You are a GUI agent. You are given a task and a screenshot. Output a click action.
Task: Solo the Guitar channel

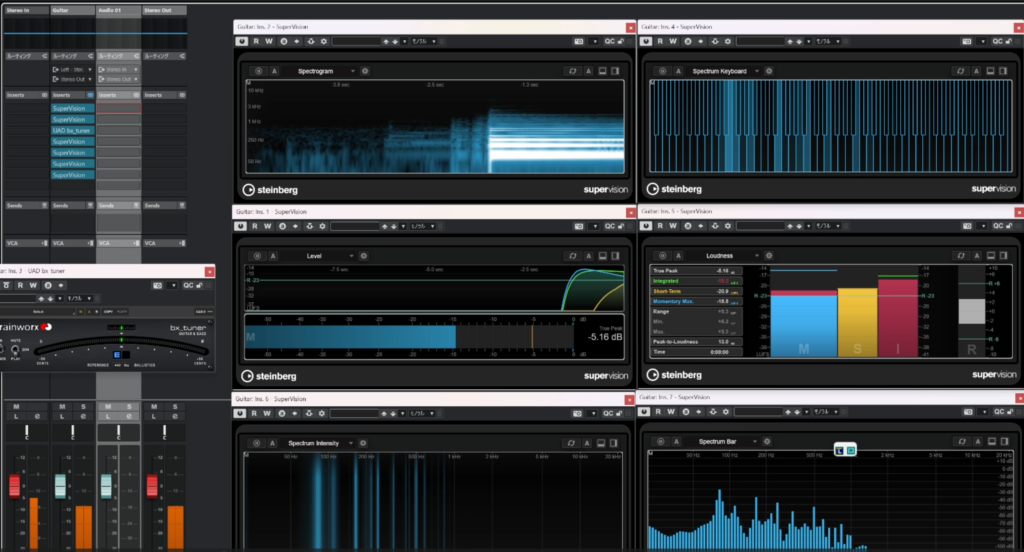coord(83,407)
